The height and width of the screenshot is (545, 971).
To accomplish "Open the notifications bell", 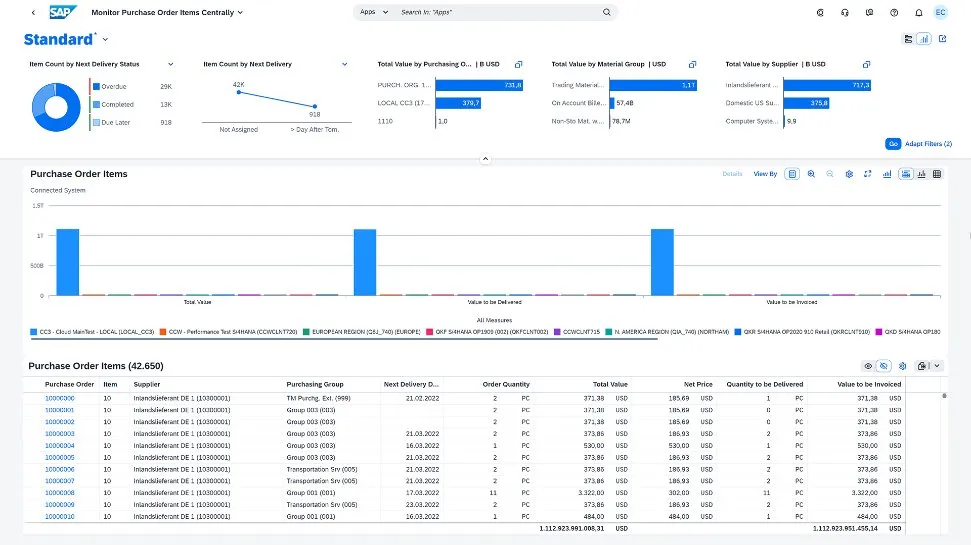I will coord(917,13).
